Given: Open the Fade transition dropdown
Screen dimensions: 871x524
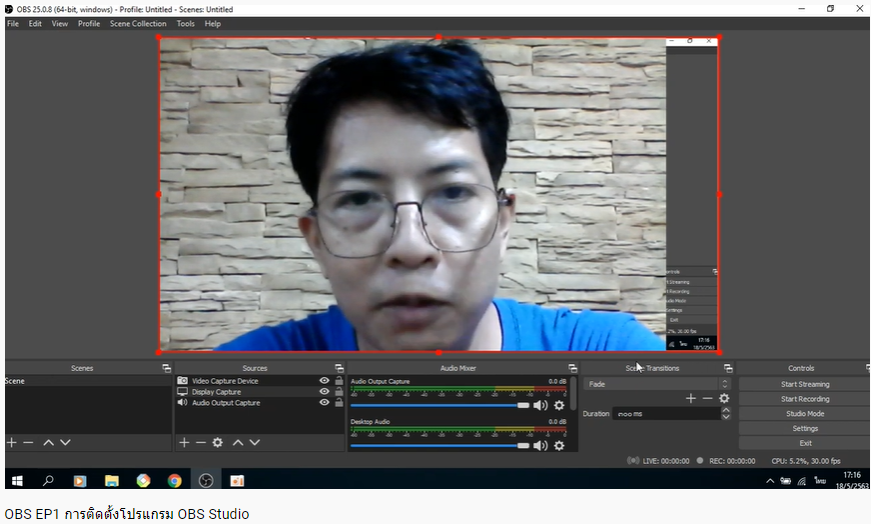Looking at the screenshot, I should [658, 384].
